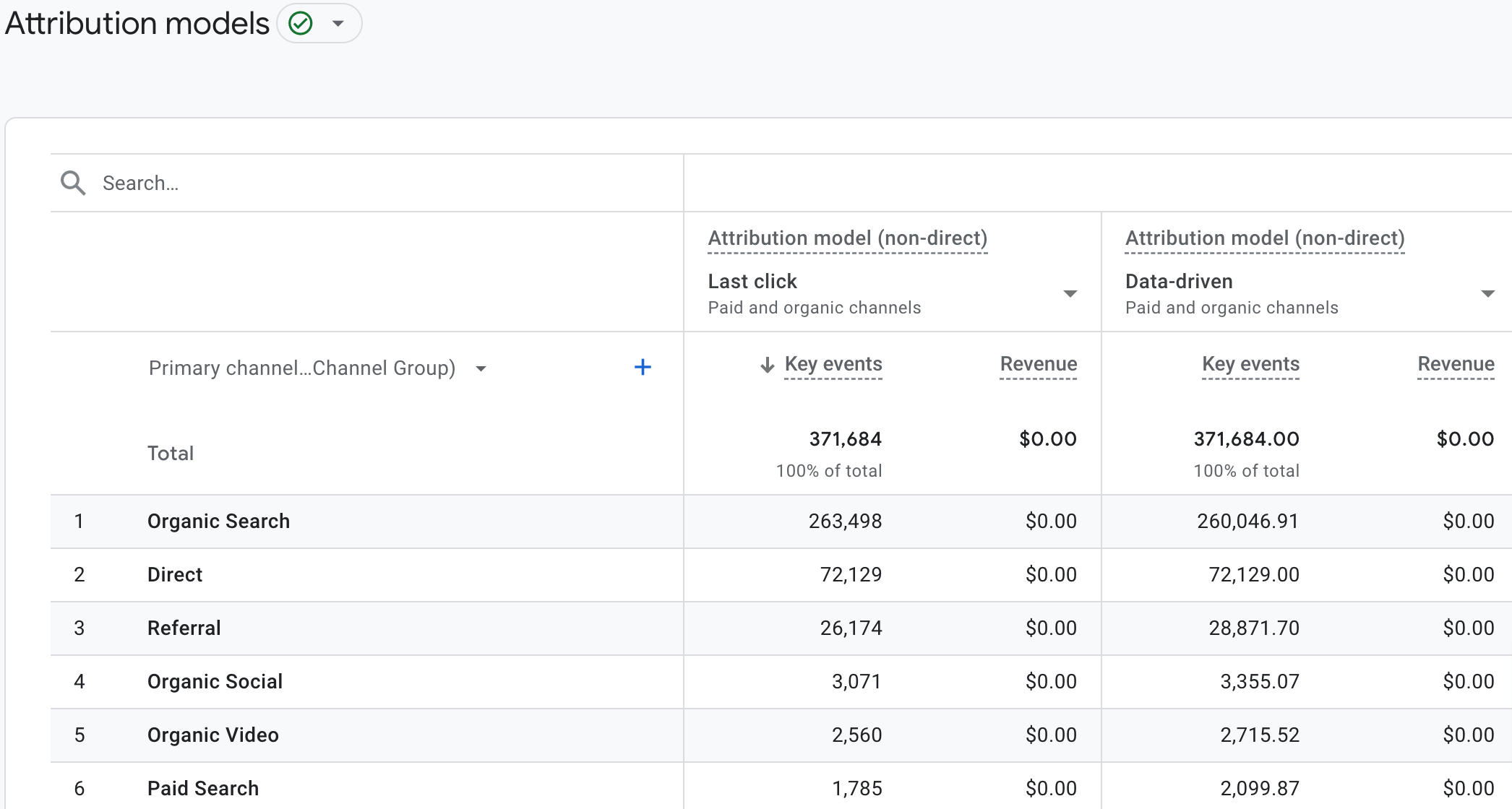Expand the Data-driven attribution model dropdown
This screenshot has width=1512, height=809.
tap(1487, 294)
